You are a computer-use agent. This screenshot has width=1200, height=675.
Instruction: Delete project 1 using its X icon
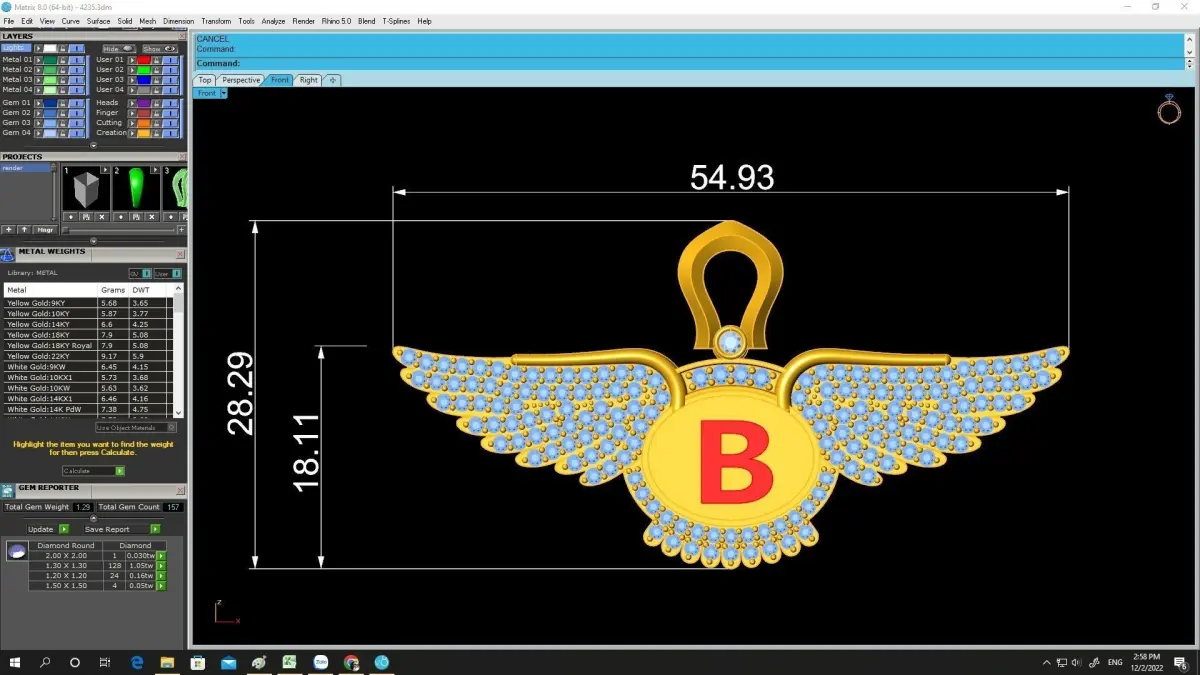(x=102, y=217)
